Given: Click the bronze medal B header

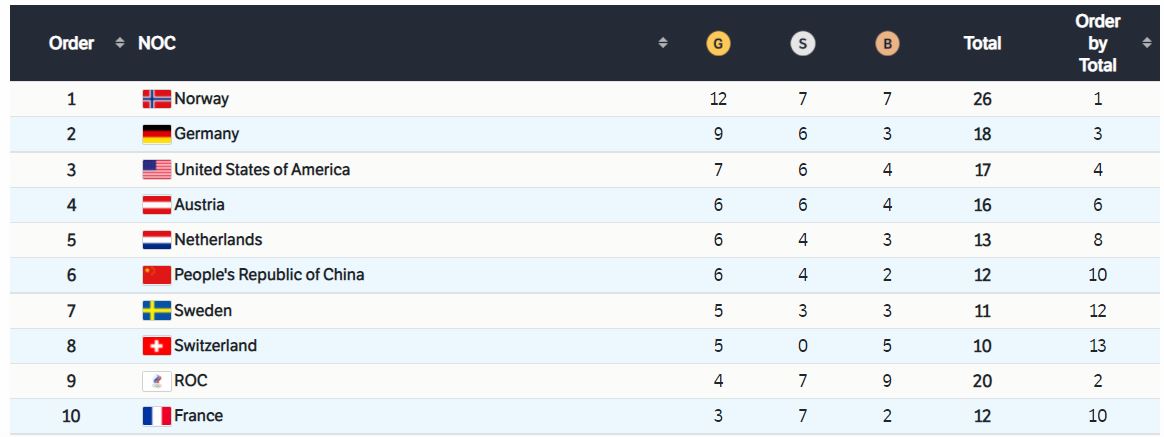Looking at the screenshot, I should click(x=887, y=44).
